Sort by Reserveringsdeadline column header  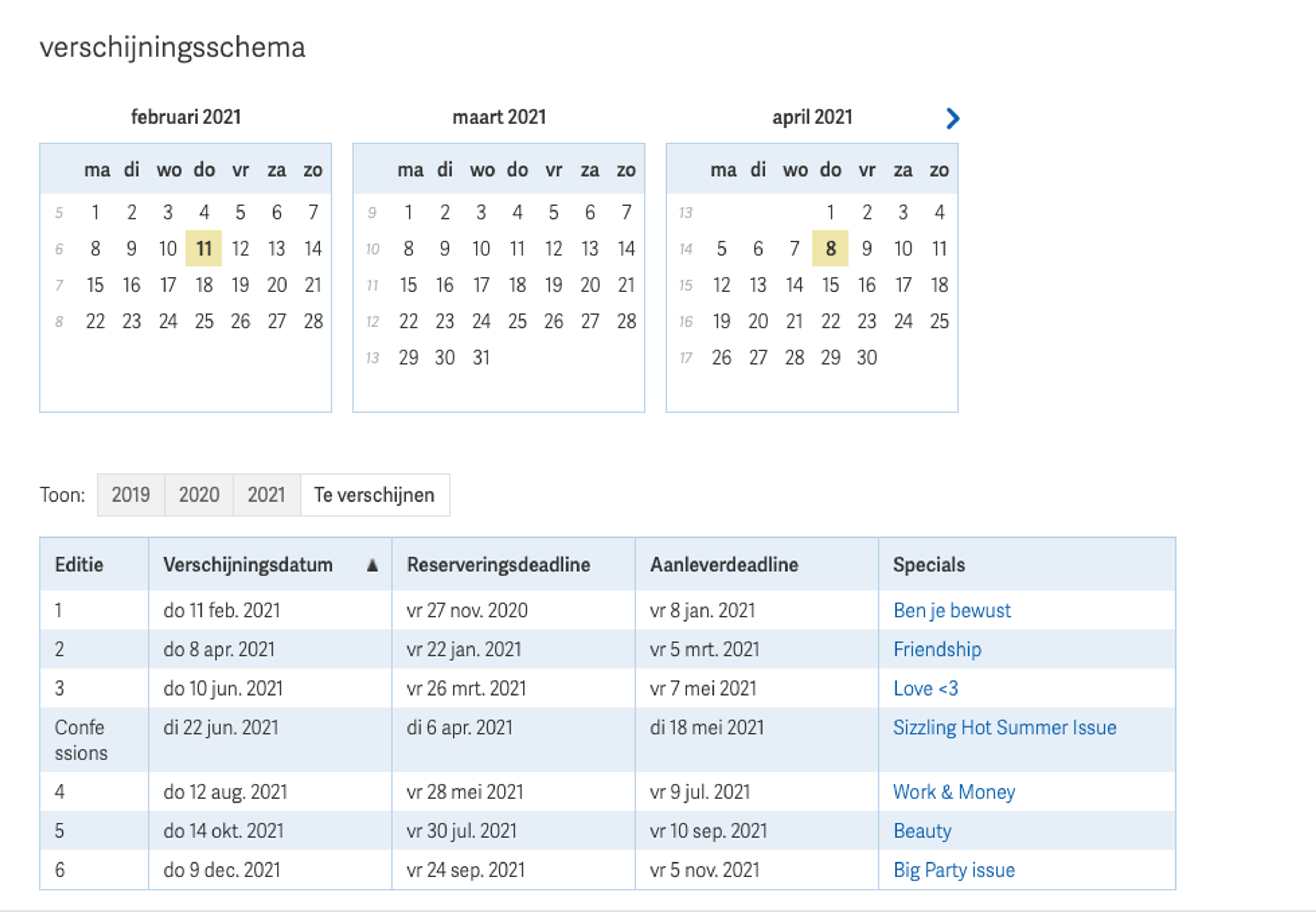pos(498,565)
